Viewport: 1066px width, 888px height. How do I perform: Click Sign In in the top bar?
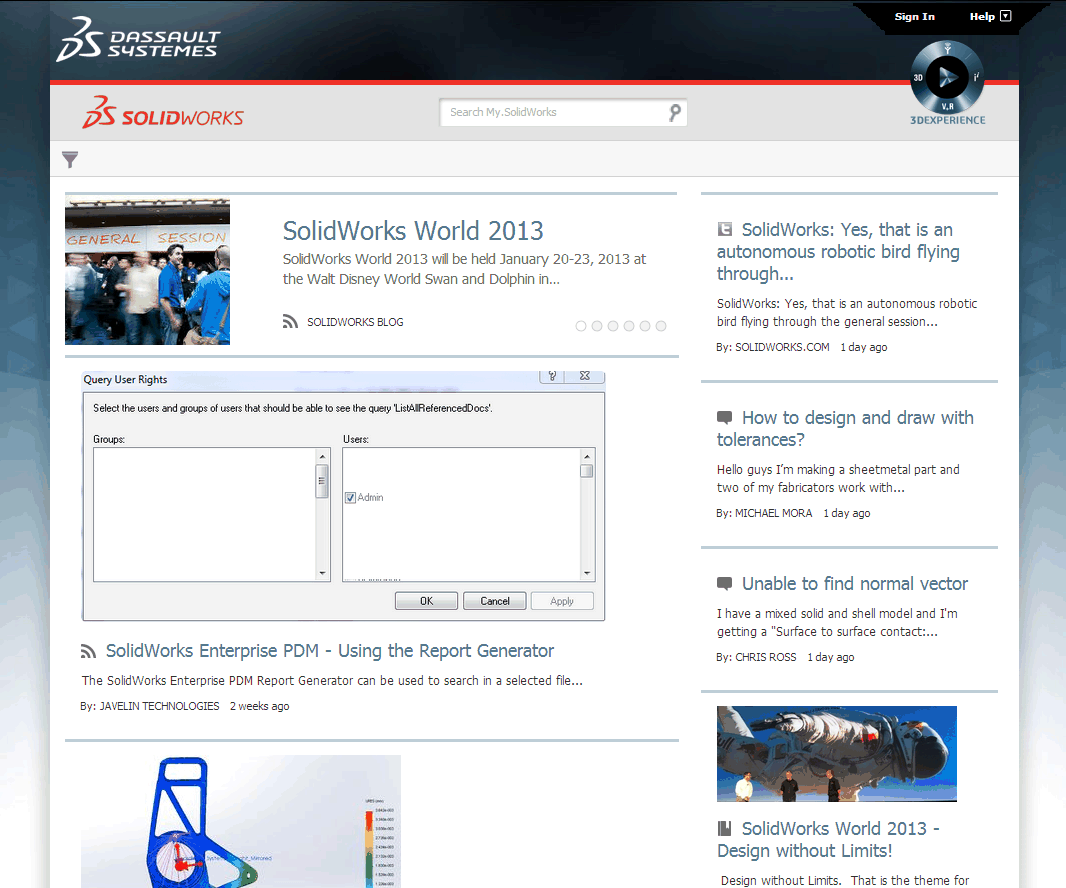click(x=914, y=16)
